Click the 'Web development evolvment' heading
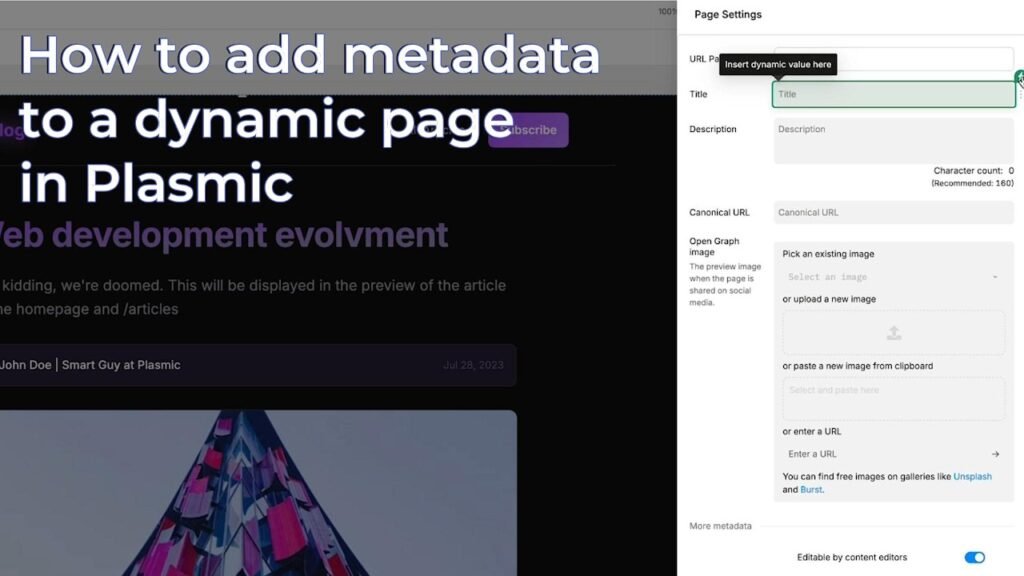Screen dimensions: 1024x576 coord(223,235)
